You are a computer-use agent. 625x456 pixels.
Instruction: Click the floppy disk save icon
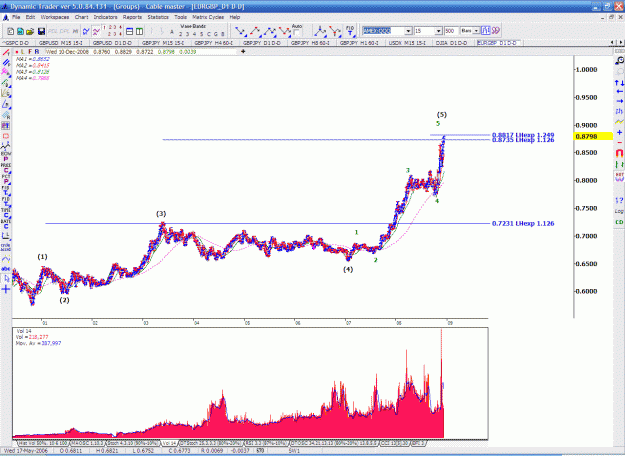pyautogui.click(x=41, y=31)
